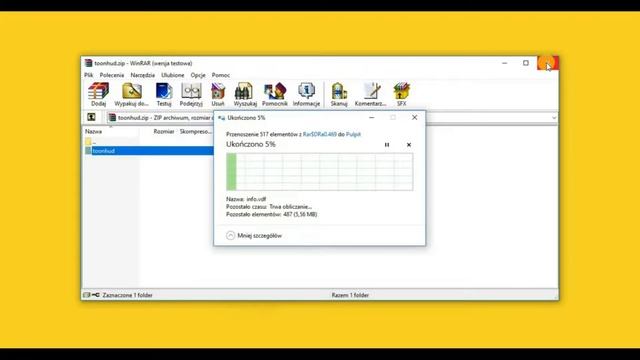Viewport: 640px width, 360px height.
Task: Open the Polecenia menu
Action: pos(111,75)
